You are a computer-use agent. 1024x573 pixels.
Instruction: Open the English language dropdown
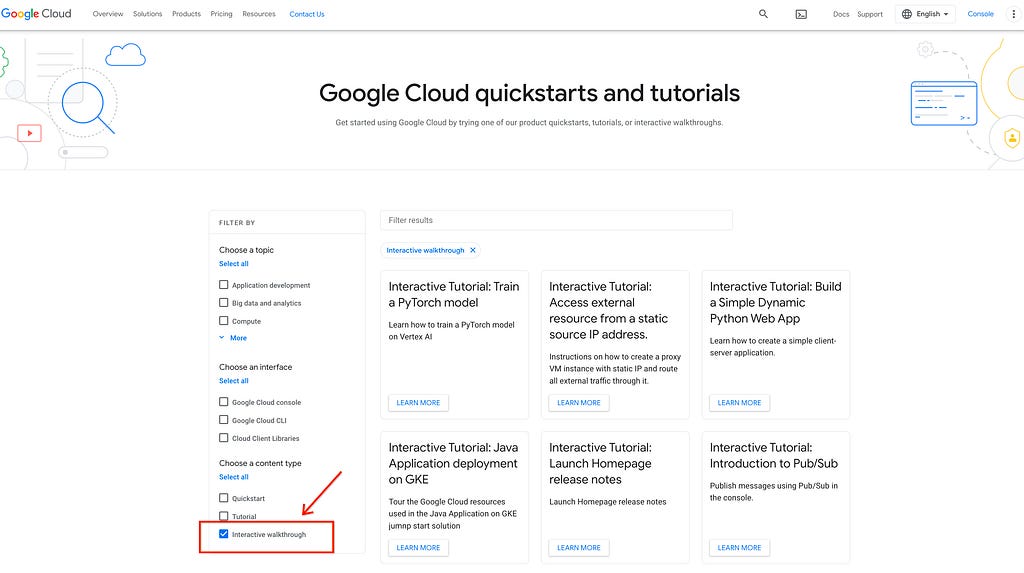[925, 14]
